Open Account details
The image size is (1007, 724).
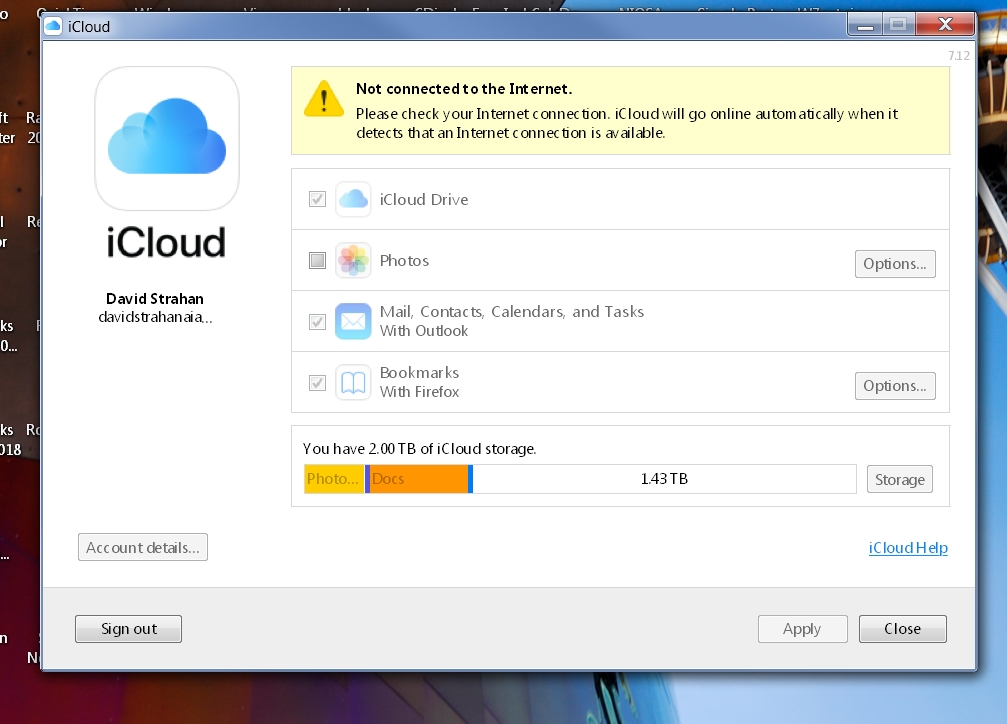143,547
